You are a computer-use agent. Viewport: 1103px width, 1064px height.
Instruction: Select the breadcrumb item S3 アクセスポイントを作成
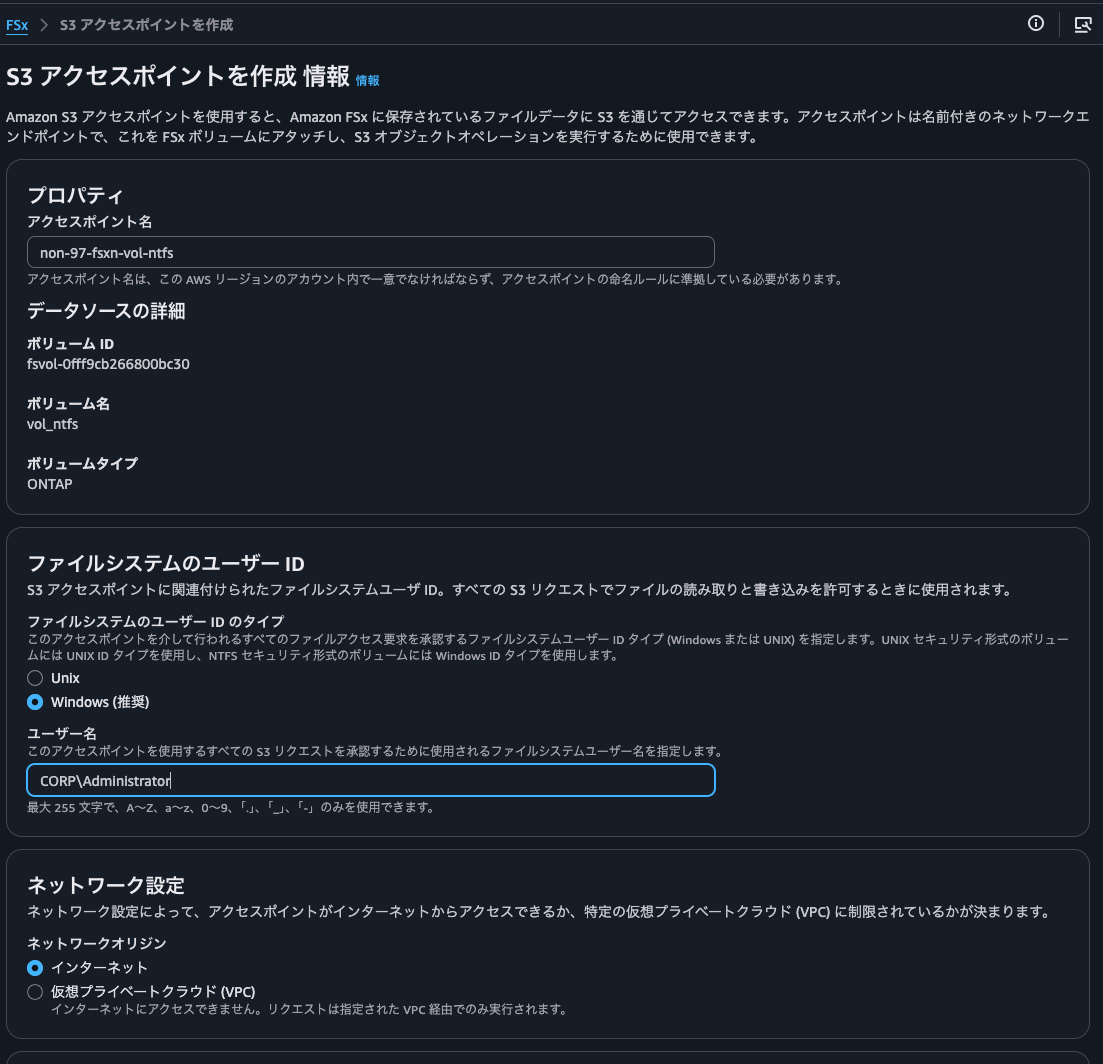click(x=146, y=25)
